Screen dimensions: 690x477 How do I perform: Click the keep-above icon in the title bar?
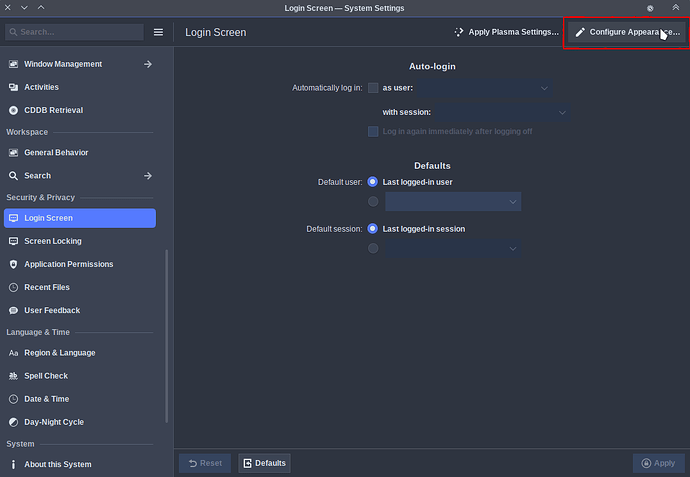tap(675, 7)
